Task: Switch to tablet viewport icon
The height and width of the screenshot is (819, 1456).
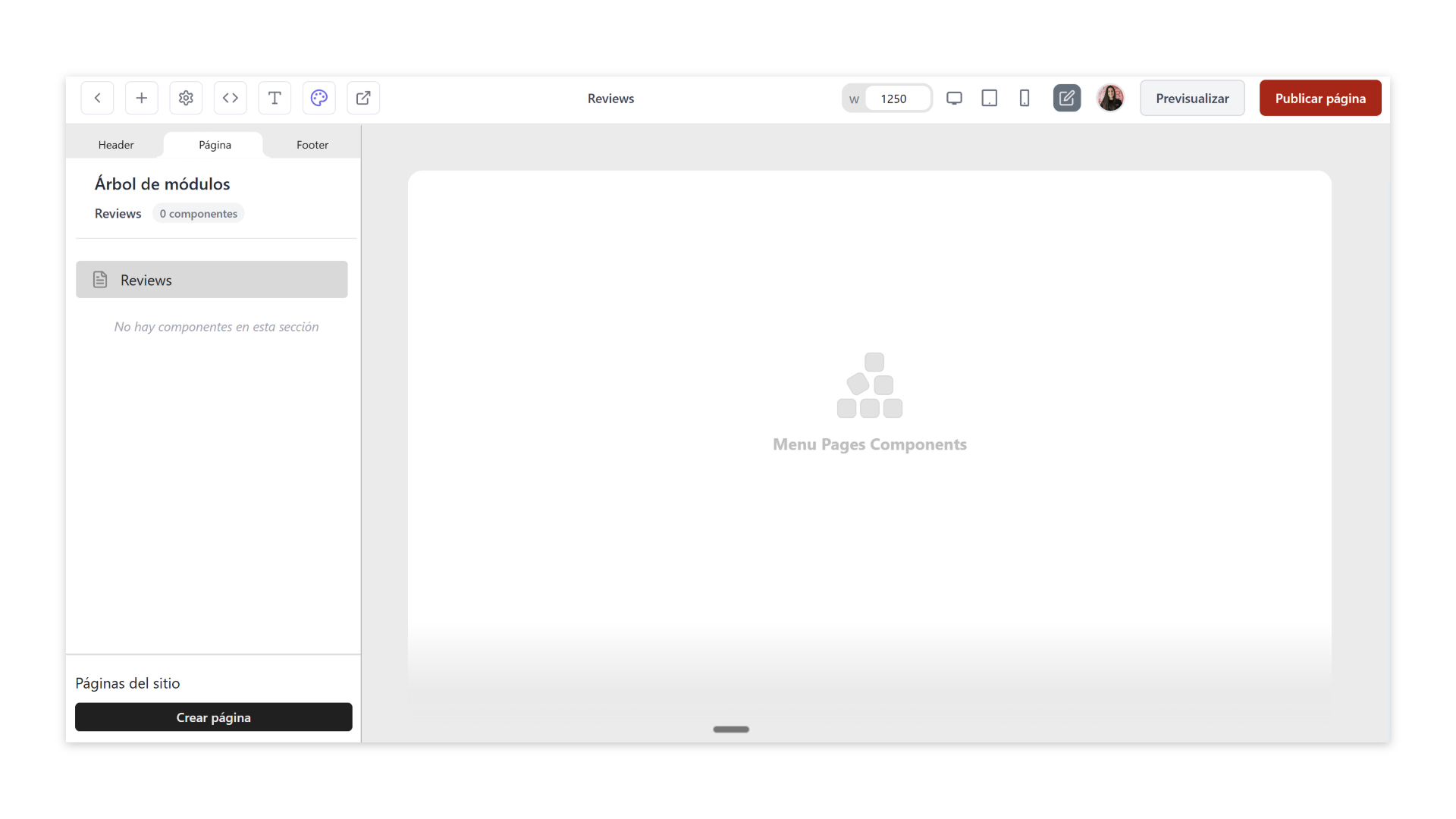Action: (x=989, y=98)
